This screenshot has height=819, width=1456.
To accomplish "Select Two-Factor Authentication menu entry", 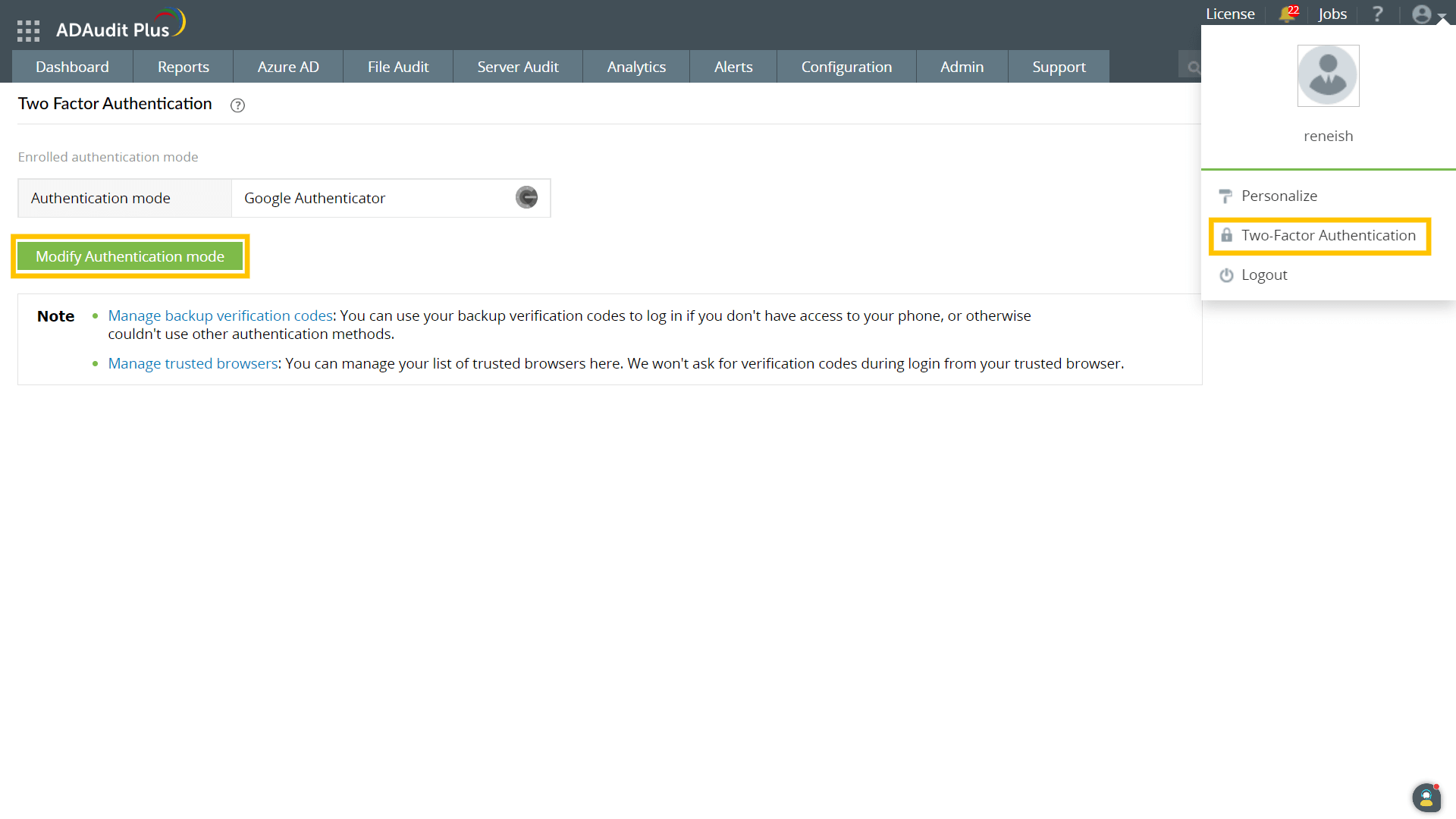I will (x=1328, y=236).
